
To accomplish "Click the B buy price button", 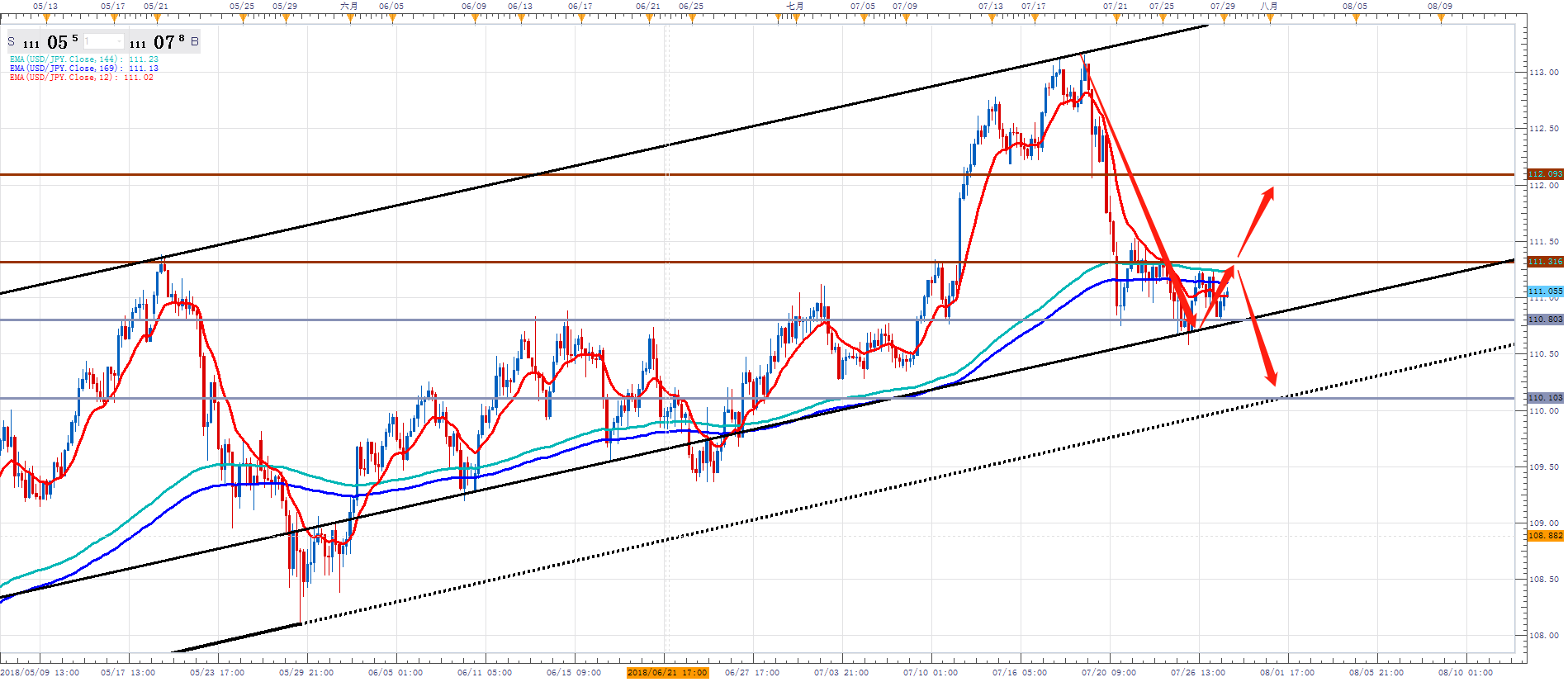I will coord(164,41).
